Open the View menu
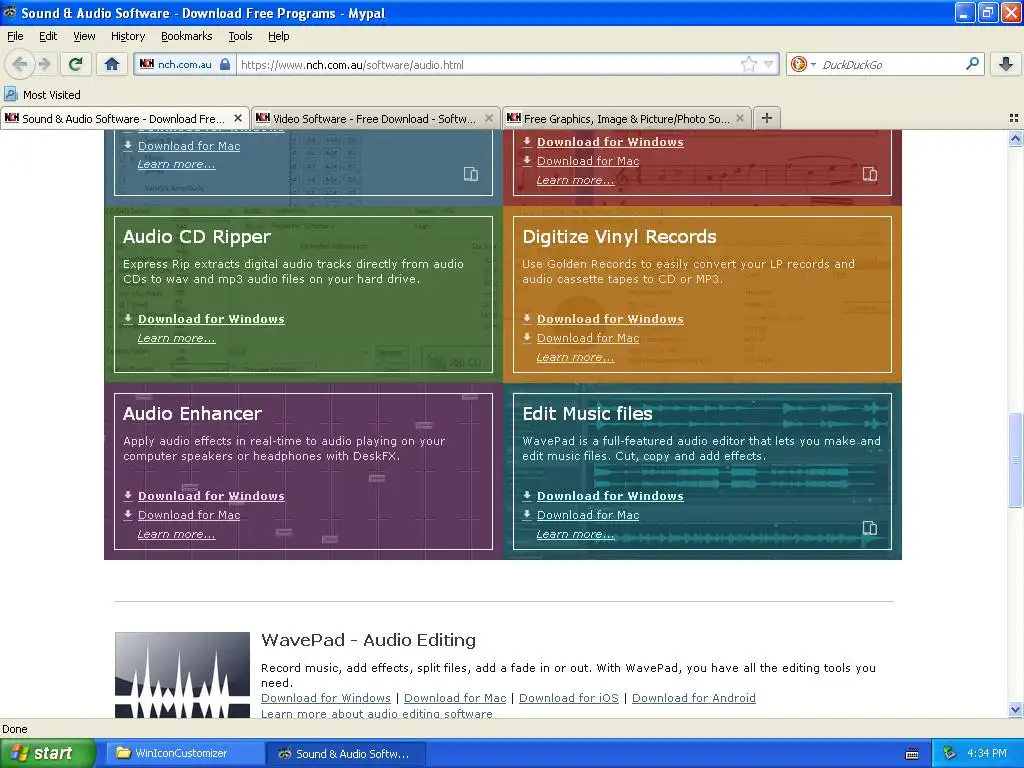1024x768 pixels. [x=84, y=36]
